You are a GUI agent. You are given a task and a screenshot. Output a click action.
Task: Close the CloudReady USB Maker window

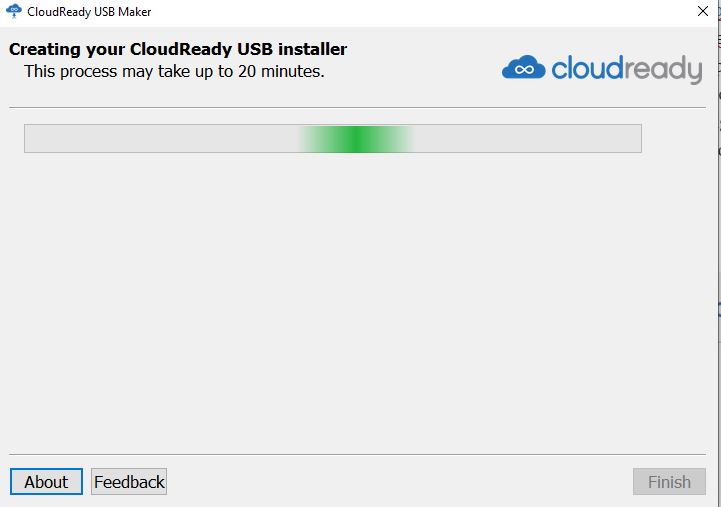[x=703, y=12]
